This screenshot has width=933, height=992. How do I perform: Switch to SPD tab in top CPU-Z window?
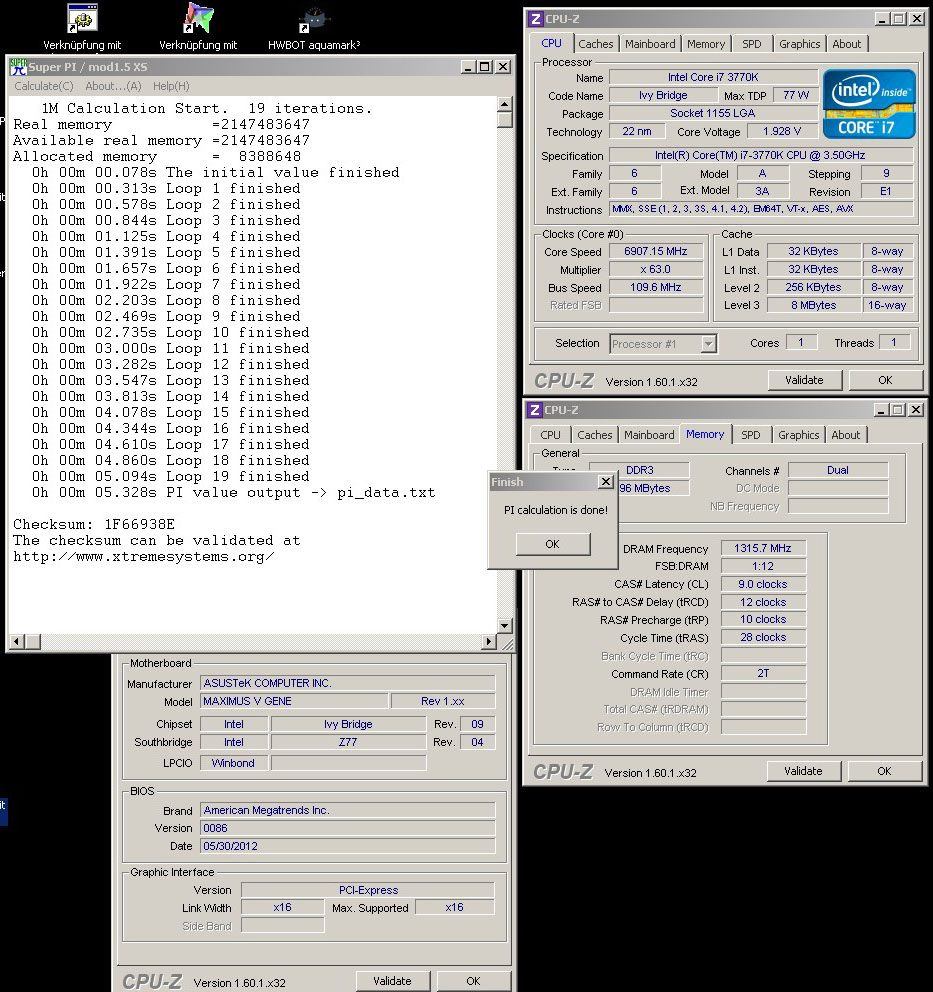coord(751,44)
